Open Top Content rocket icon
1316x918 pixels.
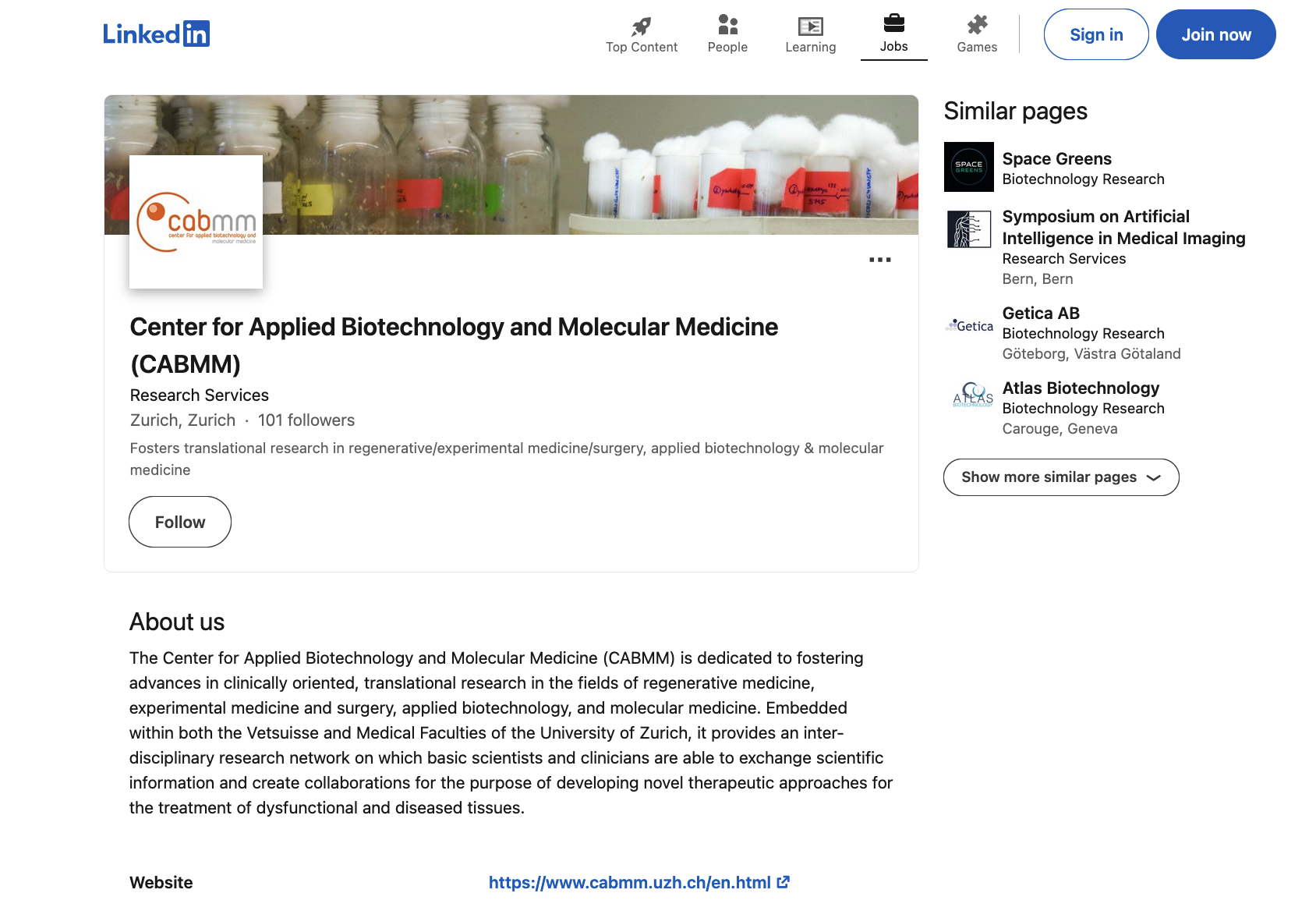642,26
